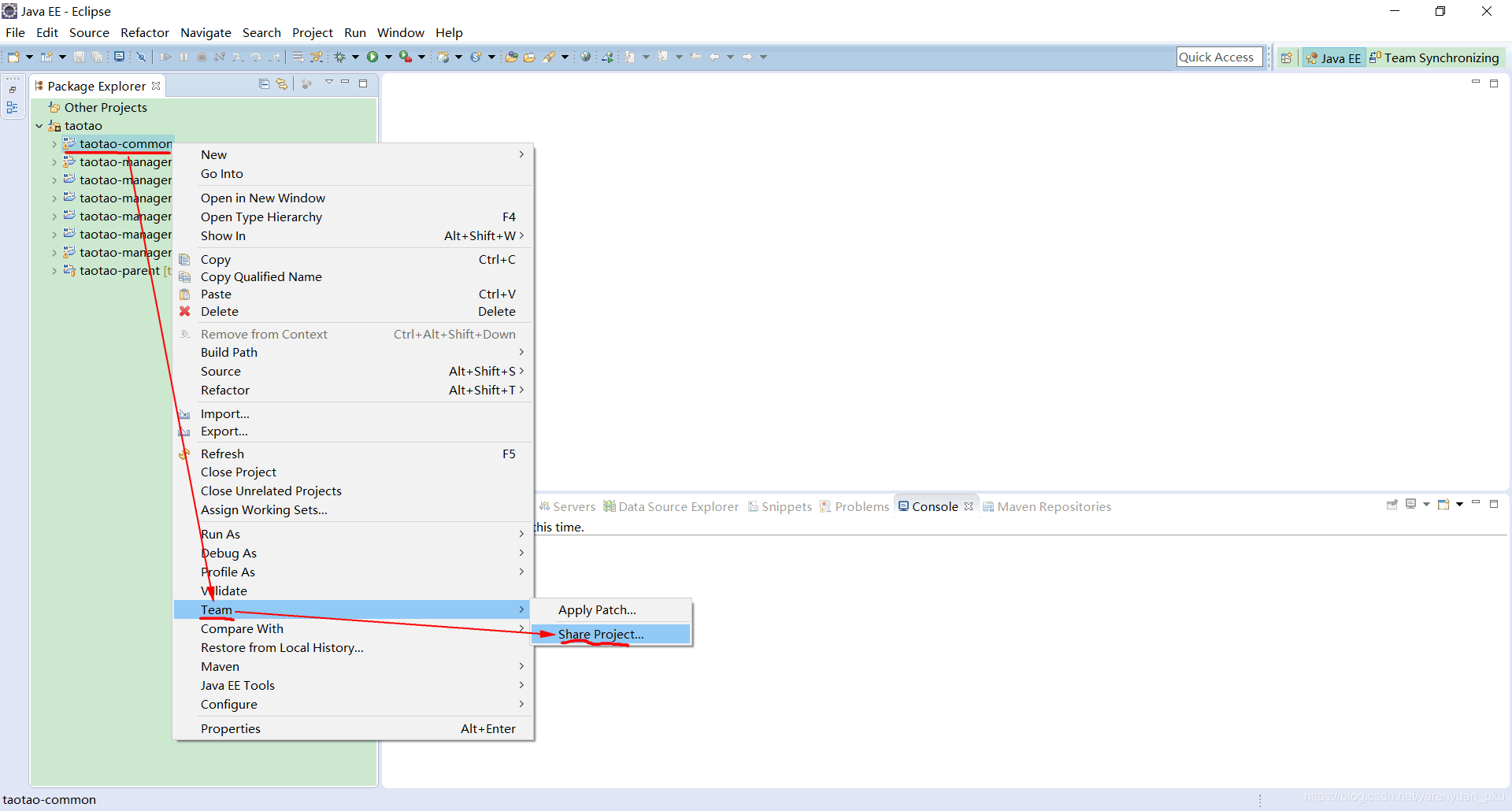The image size is (1512, 811).
Task: Switch to Team Synchronizing perspective
Action: [1435, 57]
